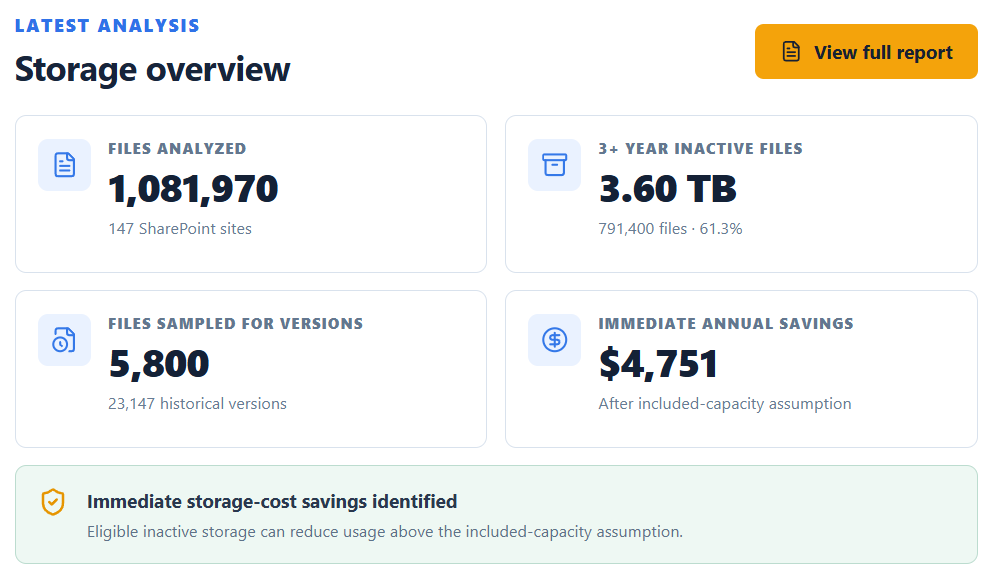Click the dollar icon beside Annual Savings
Viewport: 996px width, 577px height.
point(554,340)
